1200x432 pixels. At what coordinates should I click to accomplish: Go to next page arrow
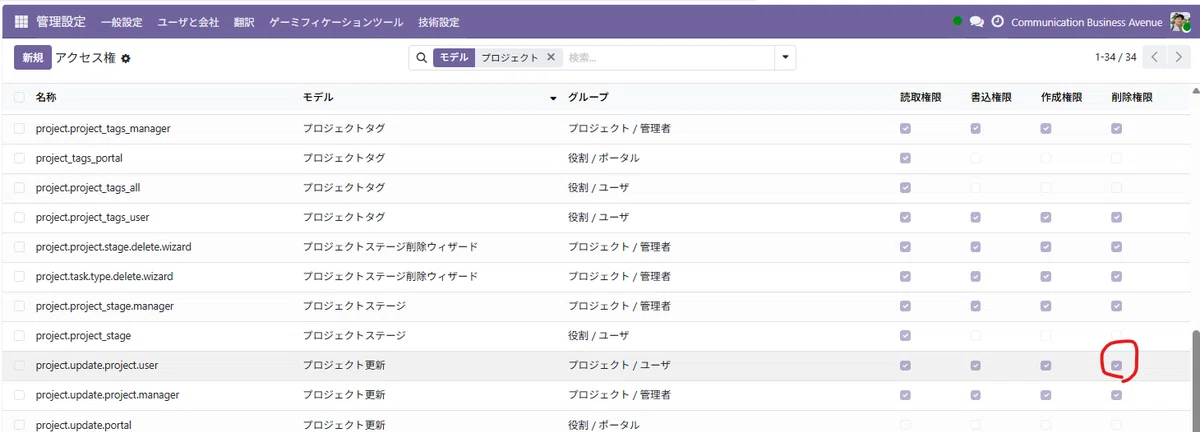point(1177,57)
